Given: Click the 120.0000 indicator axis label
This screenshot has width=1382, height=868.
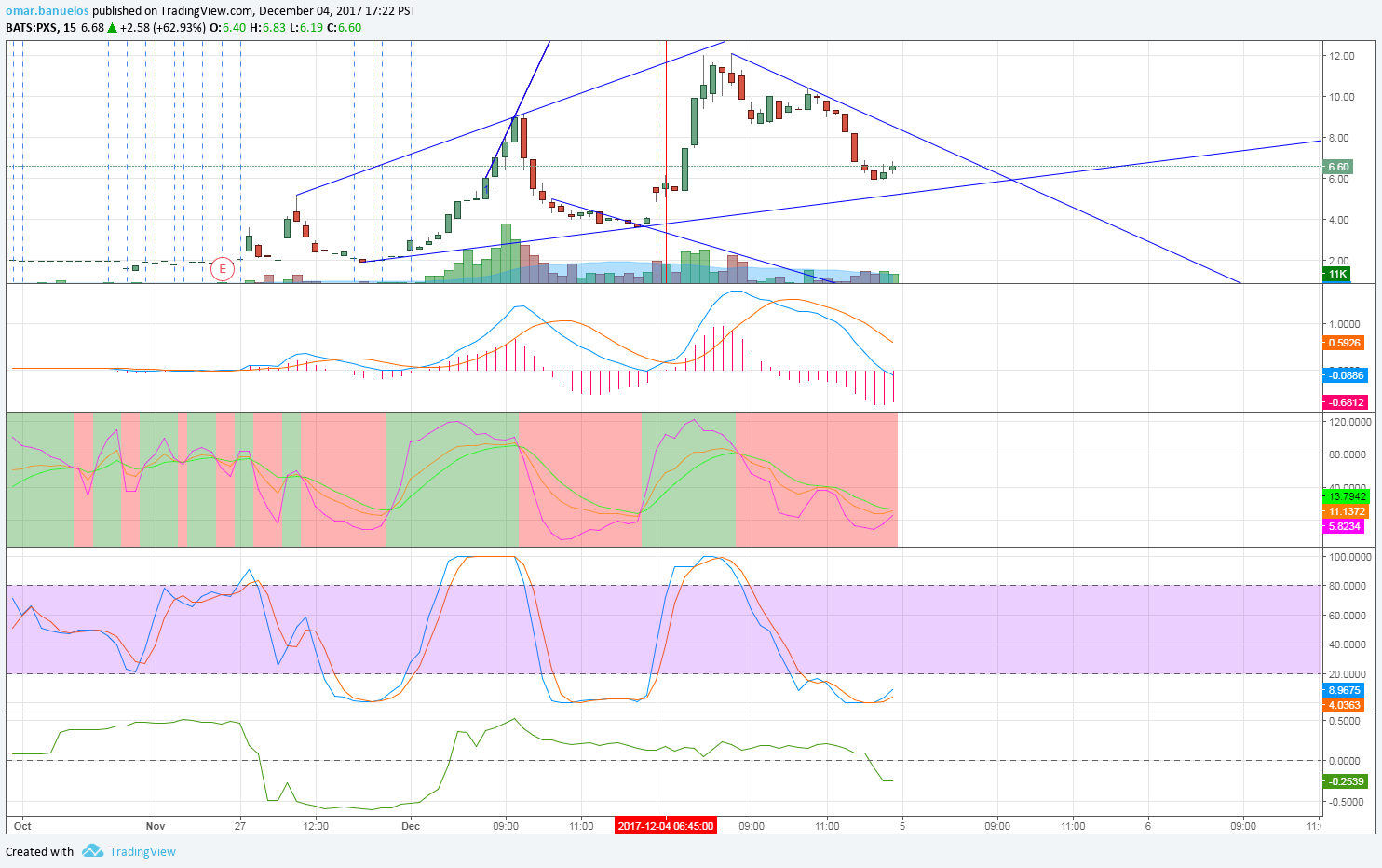Looking at the screenshot, I should coord(1350,422).
